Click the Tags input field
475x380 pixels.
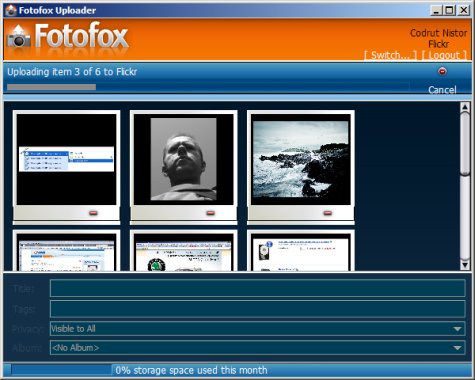[x=257, y=309]
